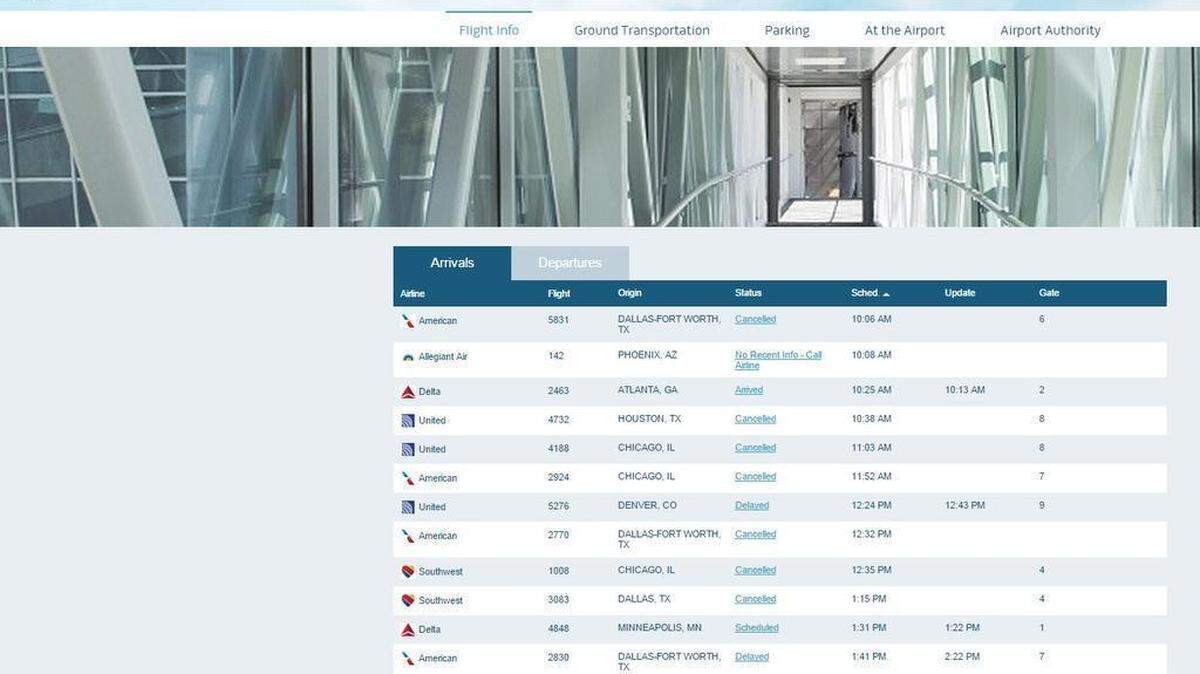Click Southwest logo for flight 3083
The width and height of the screenshot is (1200, 674).
(x=408, y=601)
